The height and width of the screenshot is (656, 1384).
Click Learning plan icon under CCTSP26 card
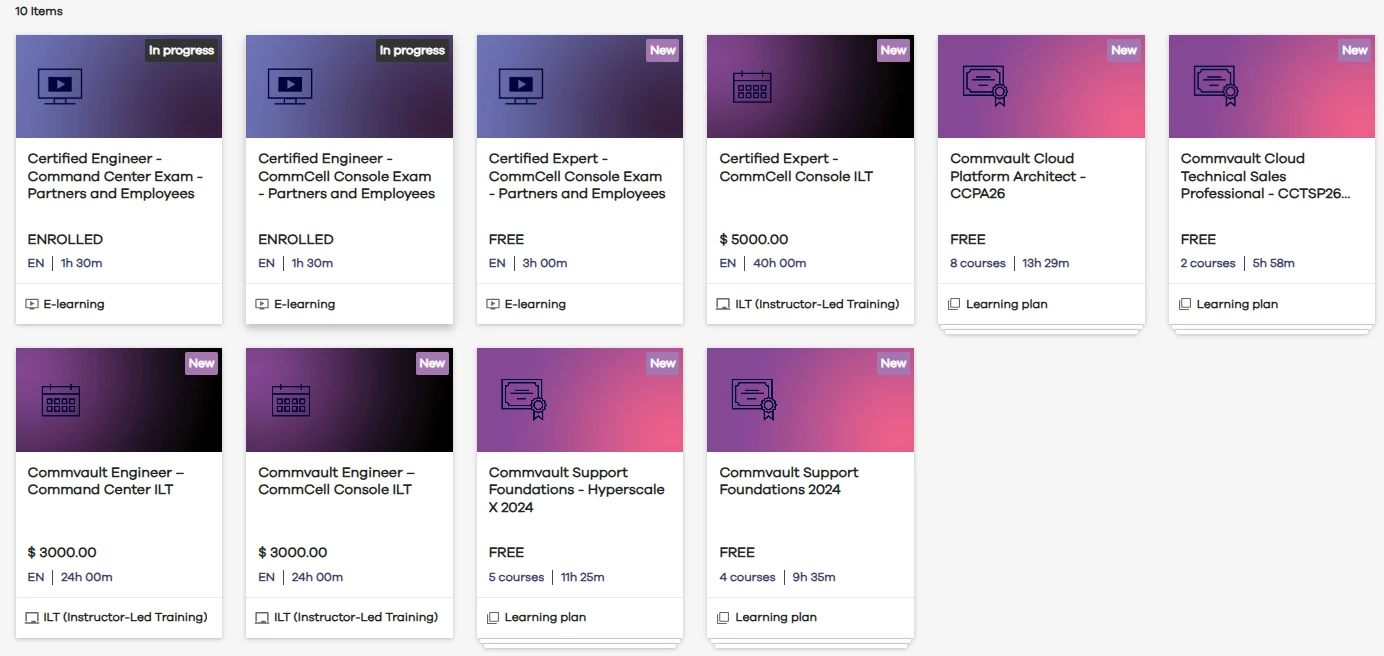[1185, 304]
